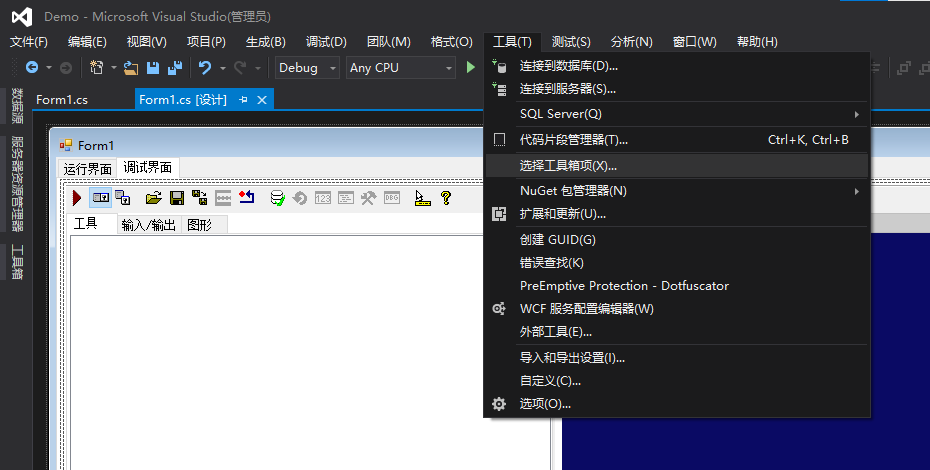This screenshot has width=930, height=470.
Task: Toggle the pin on Form1.cs design tab
Action: [243, 100]
